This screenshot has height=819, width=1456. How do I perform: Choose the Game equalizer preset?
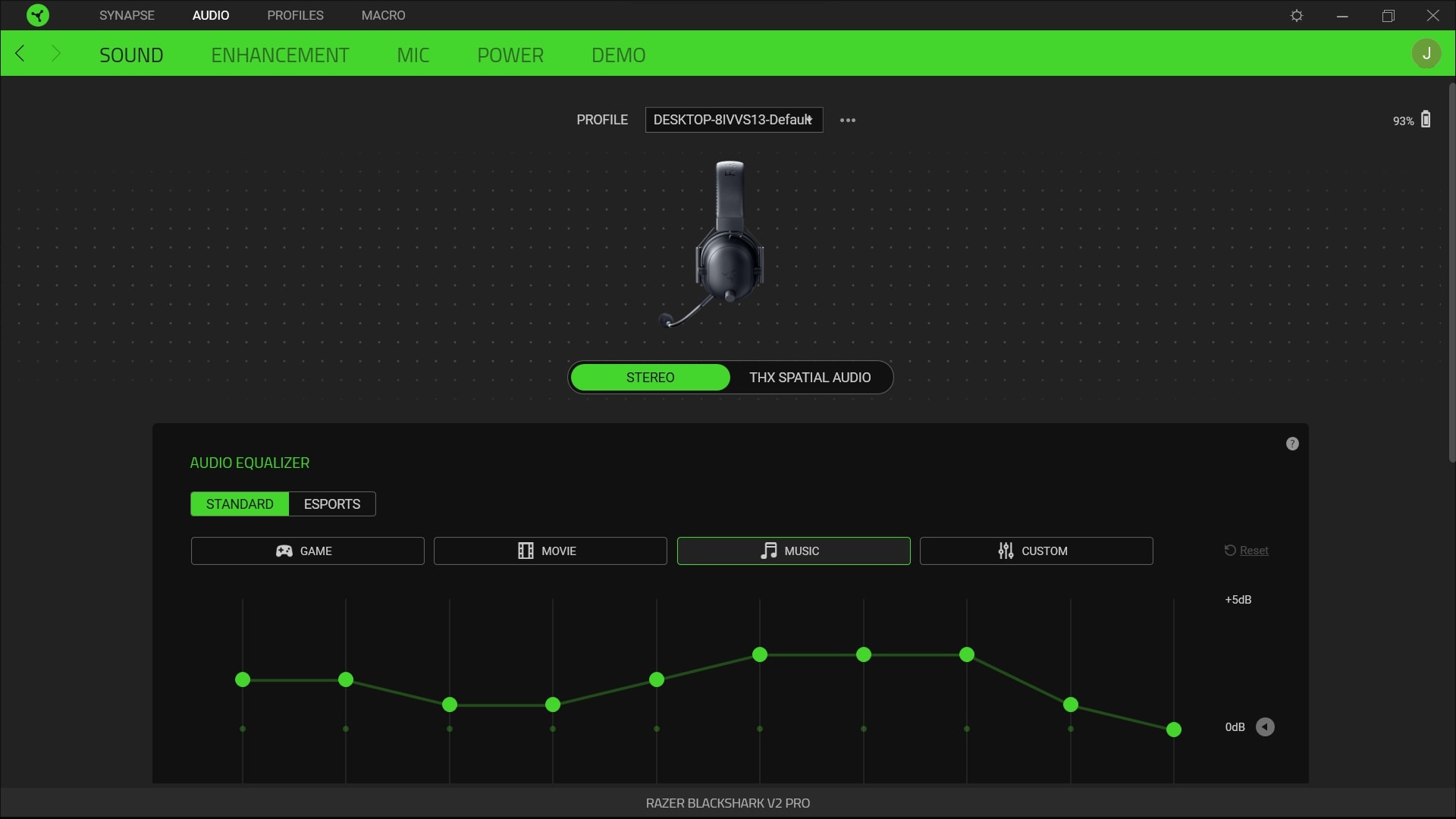(307, 551)
